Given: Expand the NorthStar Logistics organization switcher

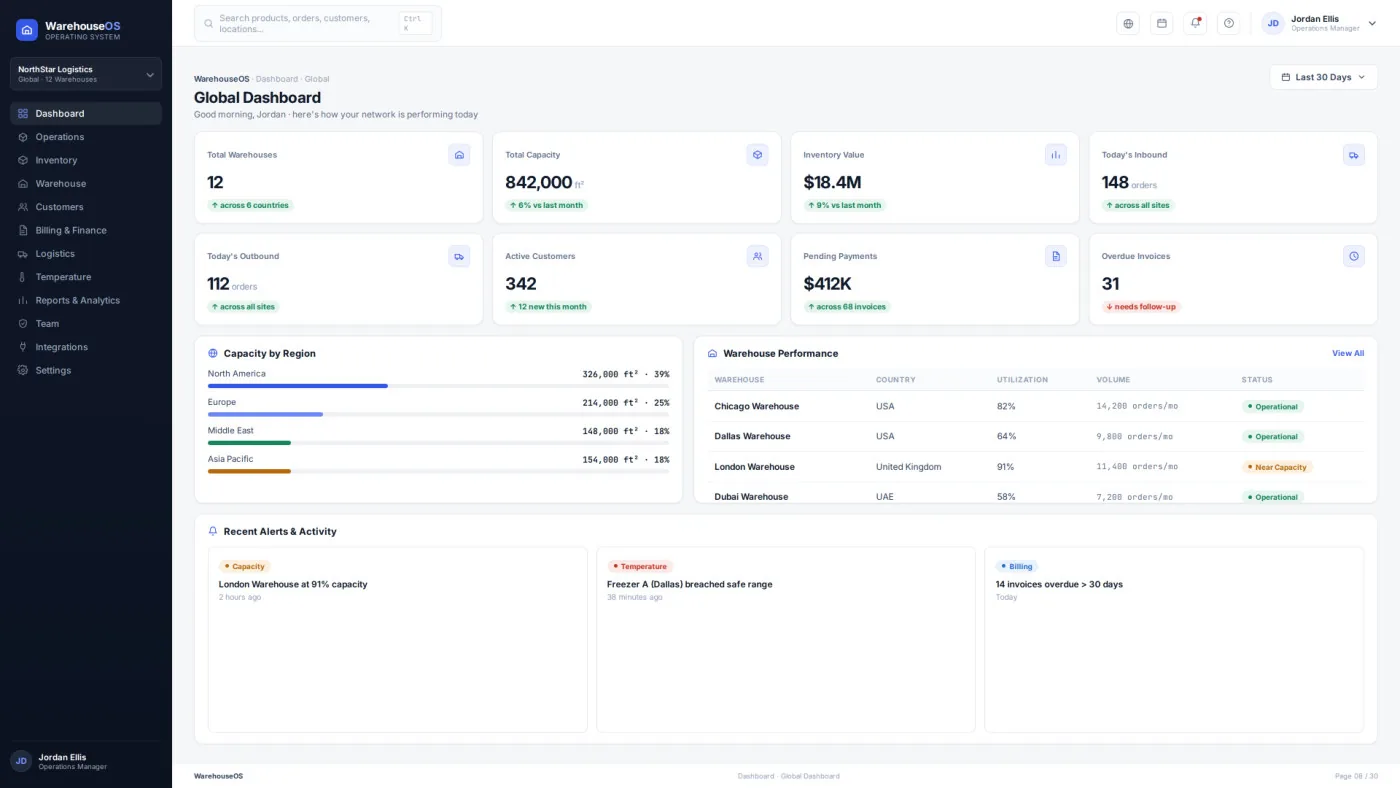Looking at the screenshot, I should [86, 74].
